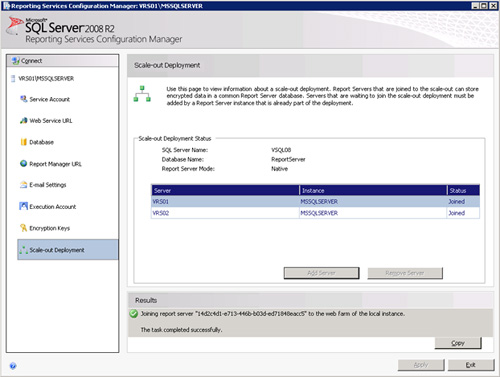Select the VRS01 server row
The height and width of the screenshot is (377, 500).
[x=315, y=202]
